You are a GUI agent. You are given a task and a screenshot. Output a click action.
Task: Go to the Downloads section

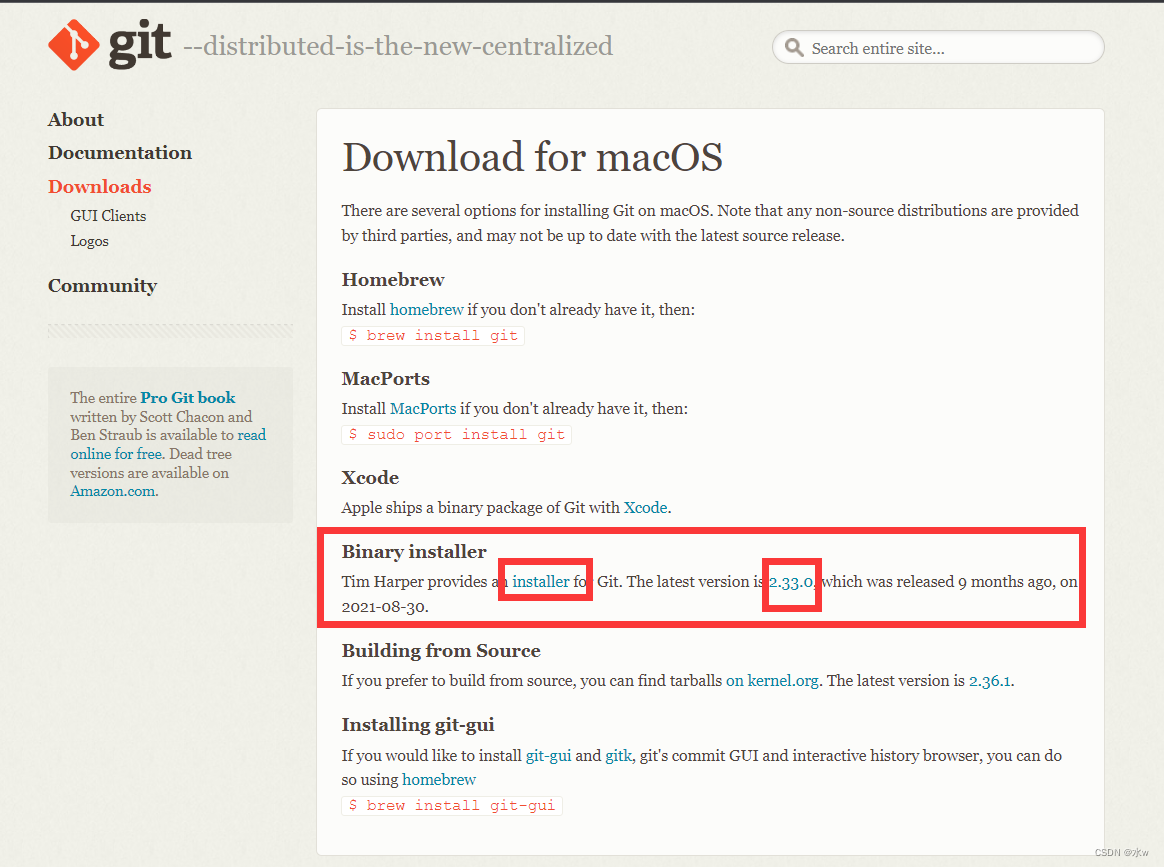pyautogui.click(x=99, y=186)
